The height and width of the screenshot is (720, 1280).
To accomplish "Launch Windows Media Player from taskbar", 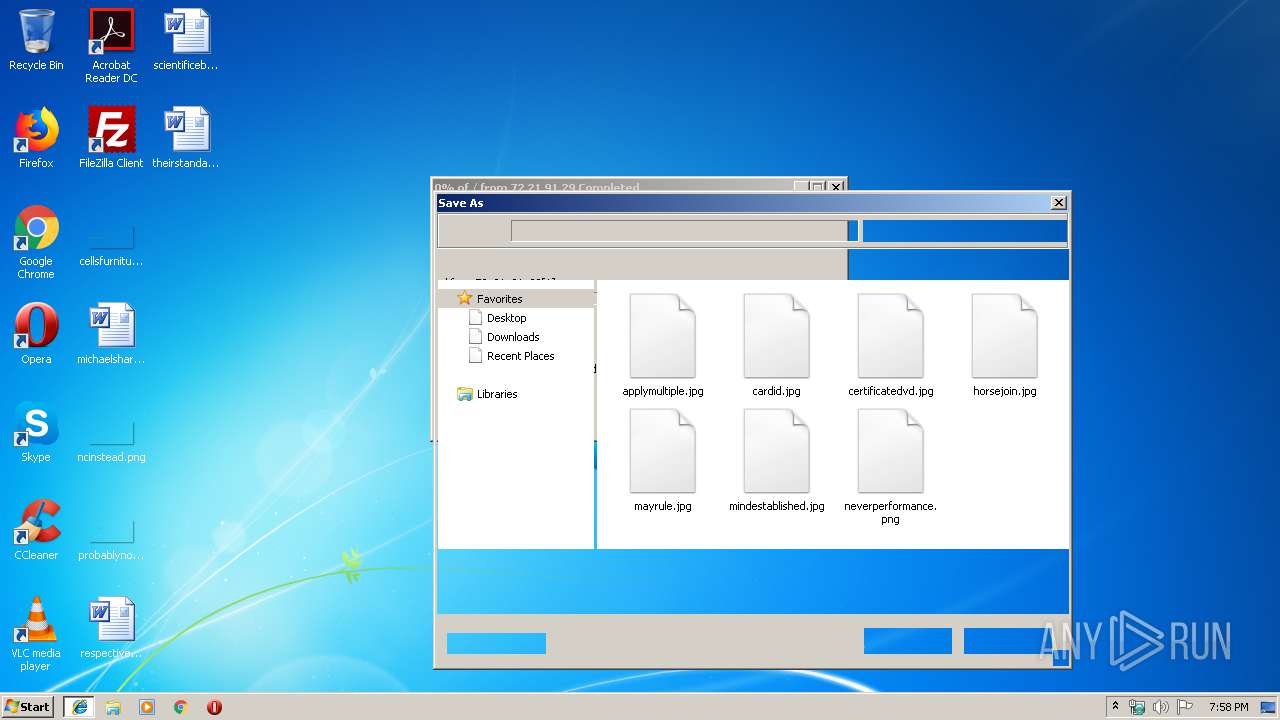I will [x=147, y=707].
